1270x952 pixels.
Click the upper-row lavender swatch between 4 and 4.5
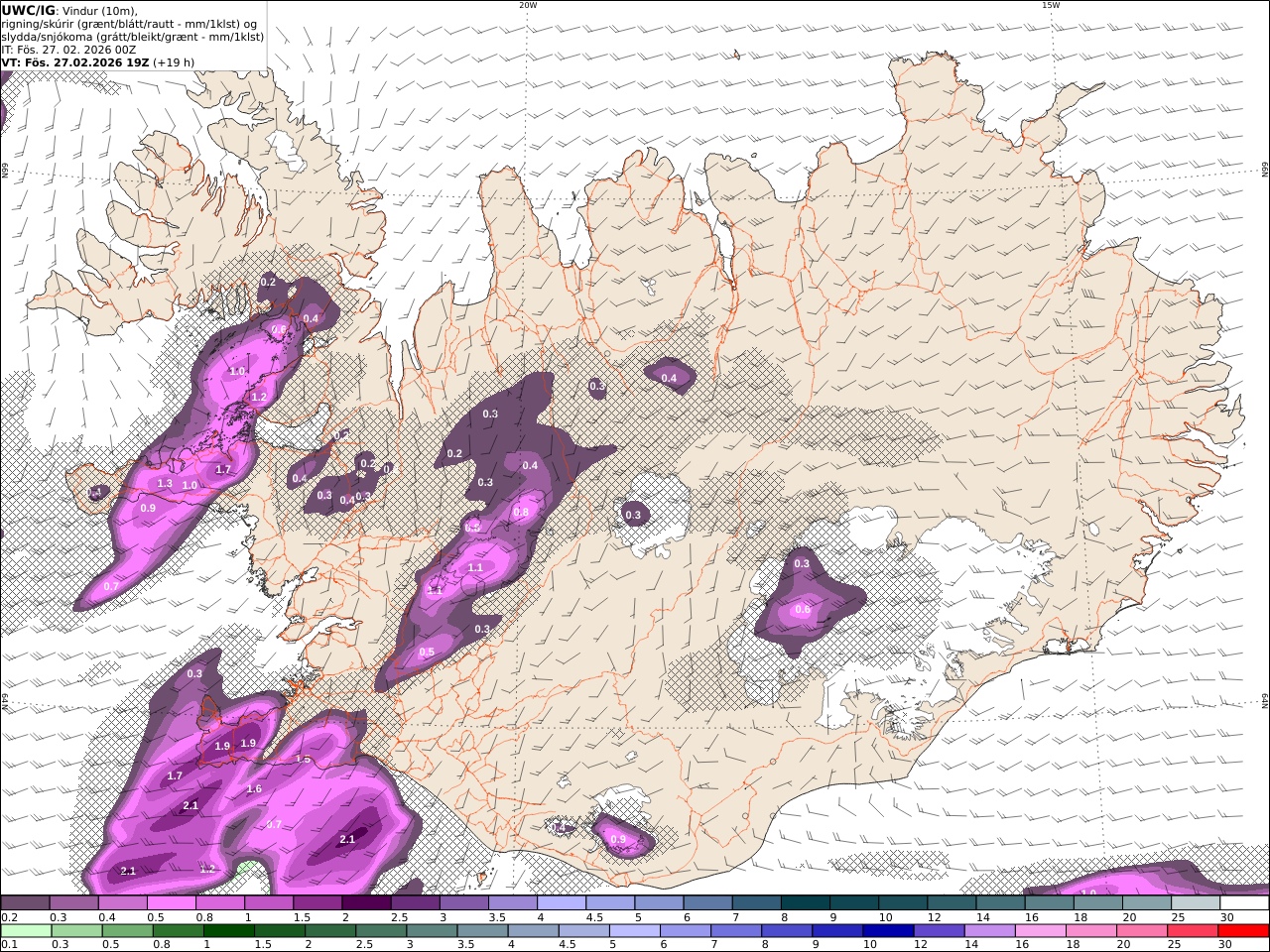(562, 903)
